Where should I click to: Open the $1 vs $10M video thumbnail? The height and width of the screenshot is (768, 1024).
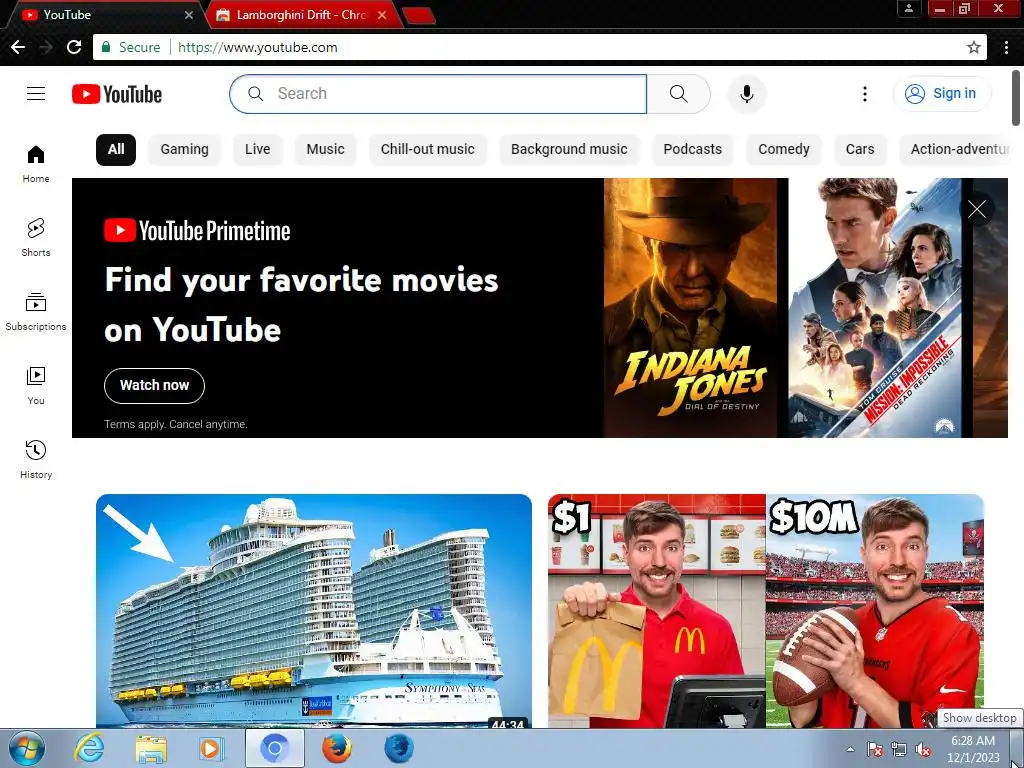point(766,611)
